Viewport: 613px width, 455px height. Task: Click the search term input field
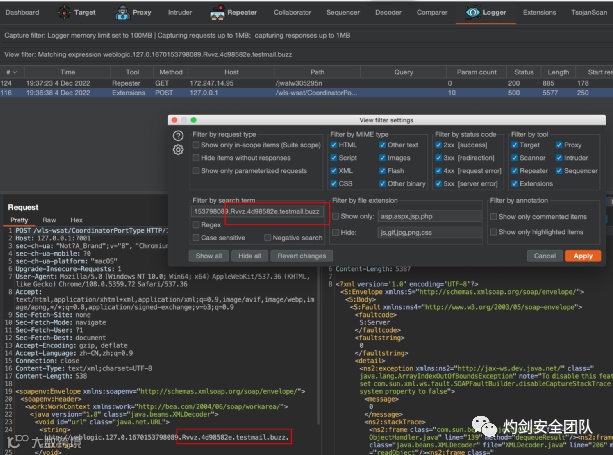click(257, 211)
